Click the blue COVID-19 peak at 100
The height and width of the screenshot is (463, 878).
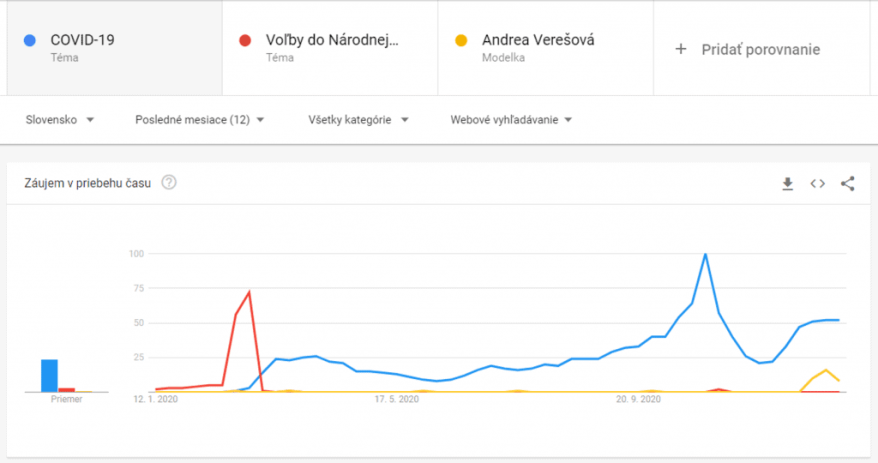click(706, 255)
